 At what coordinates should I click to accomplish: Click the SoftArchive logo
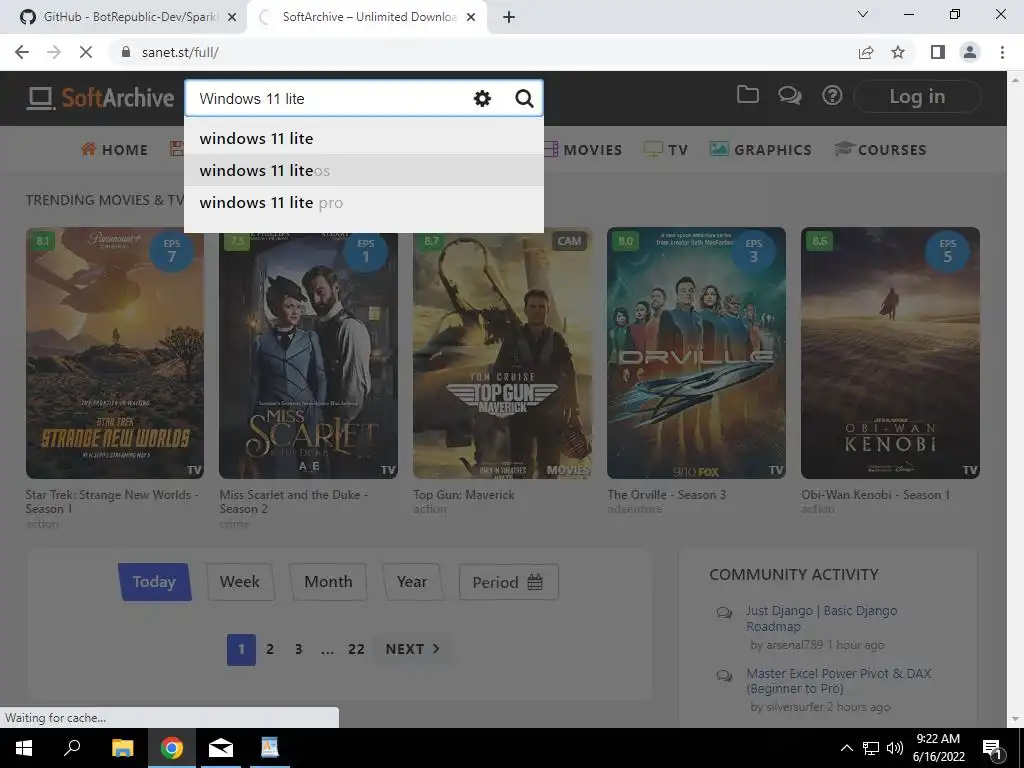101,98
